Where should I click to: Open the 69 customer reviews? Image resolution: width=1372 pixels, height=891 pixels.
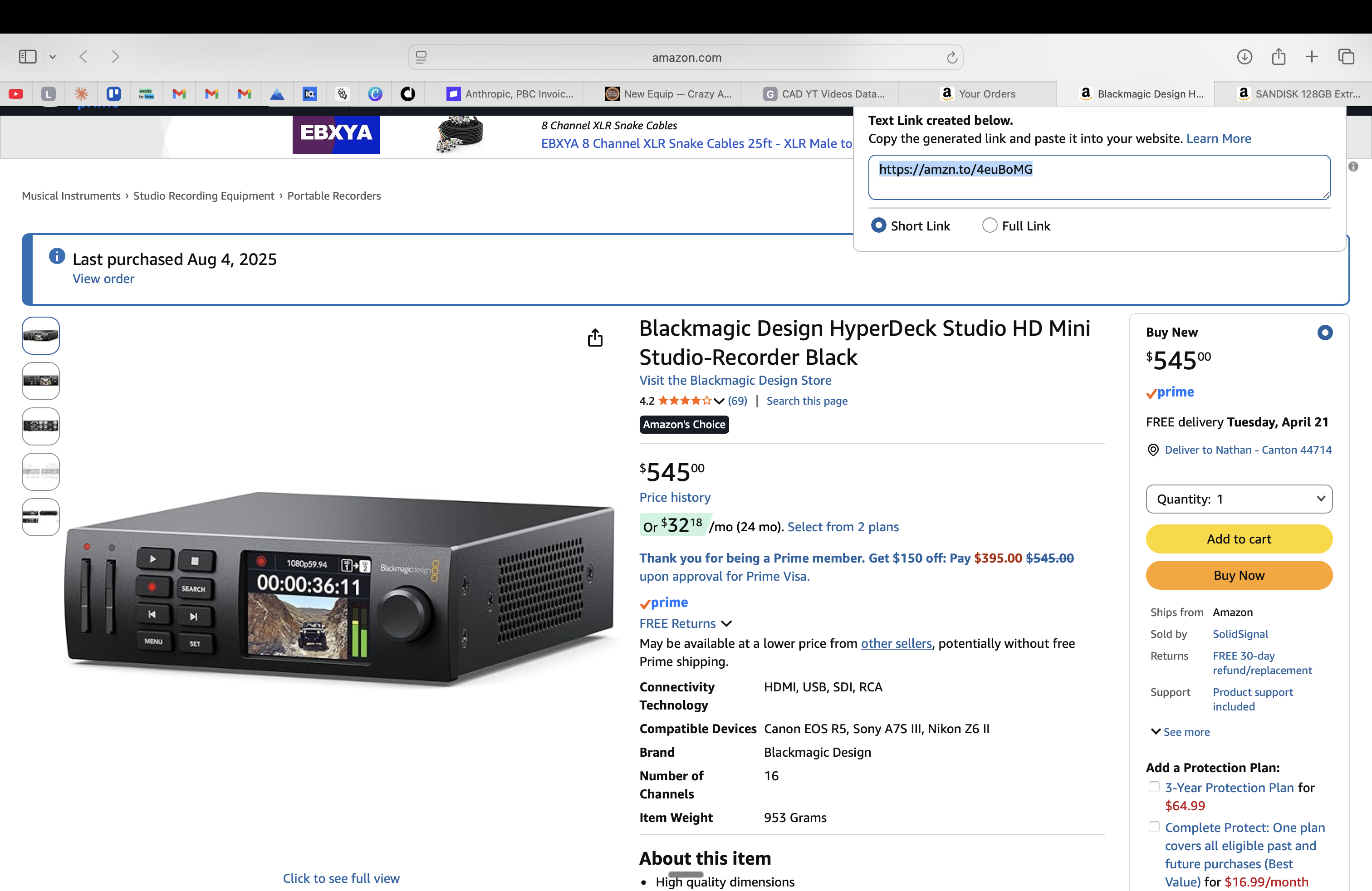click(737, 401)
